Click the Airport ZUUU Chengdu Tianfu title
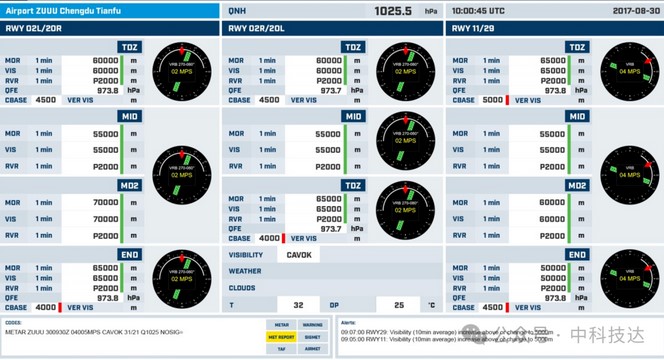The width and height of the screenshot is (664, 360). coord(63,11)
